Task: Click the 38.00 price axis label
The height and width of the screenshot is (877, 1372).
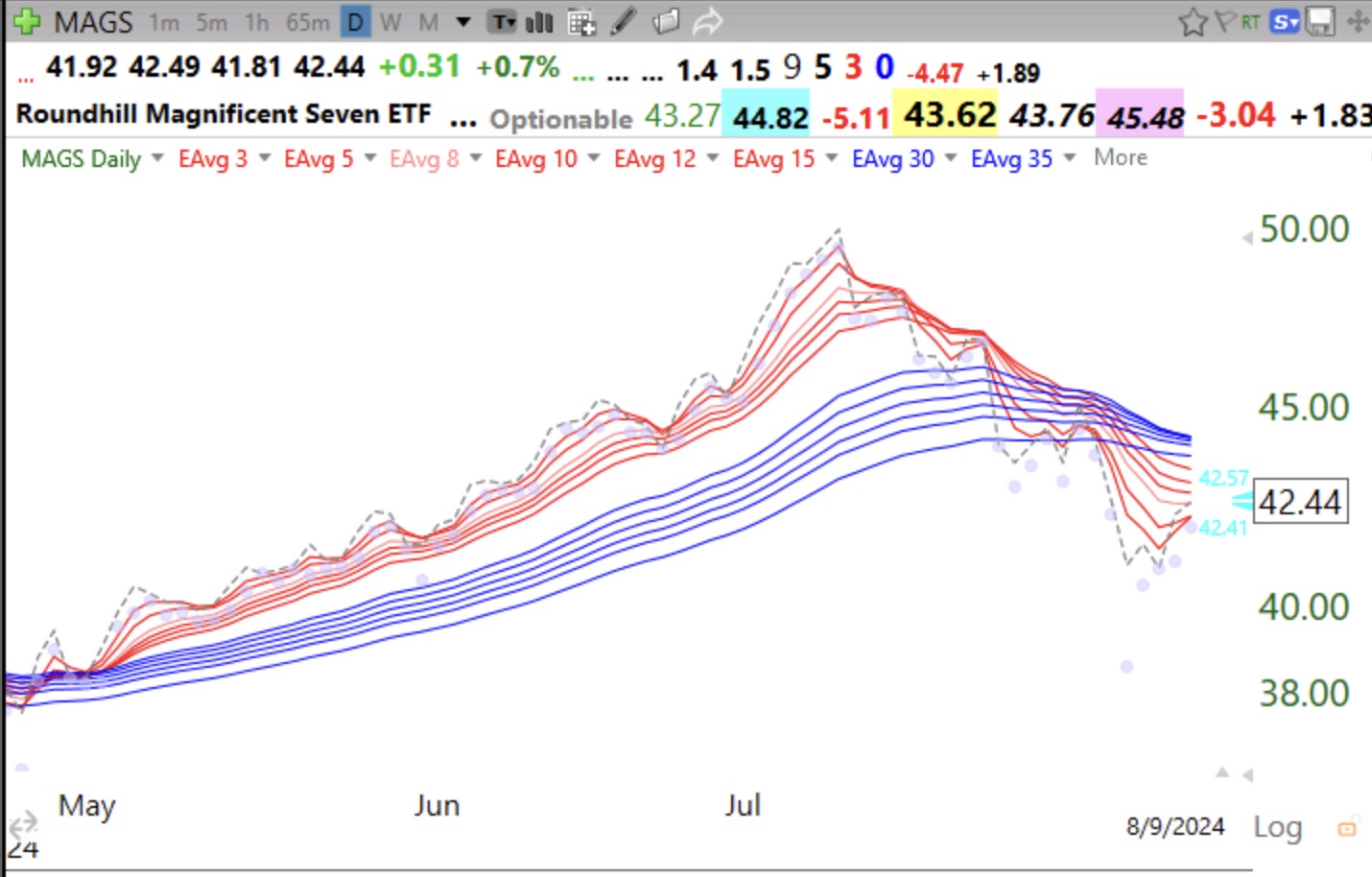Action: (x=1304, y=694)
